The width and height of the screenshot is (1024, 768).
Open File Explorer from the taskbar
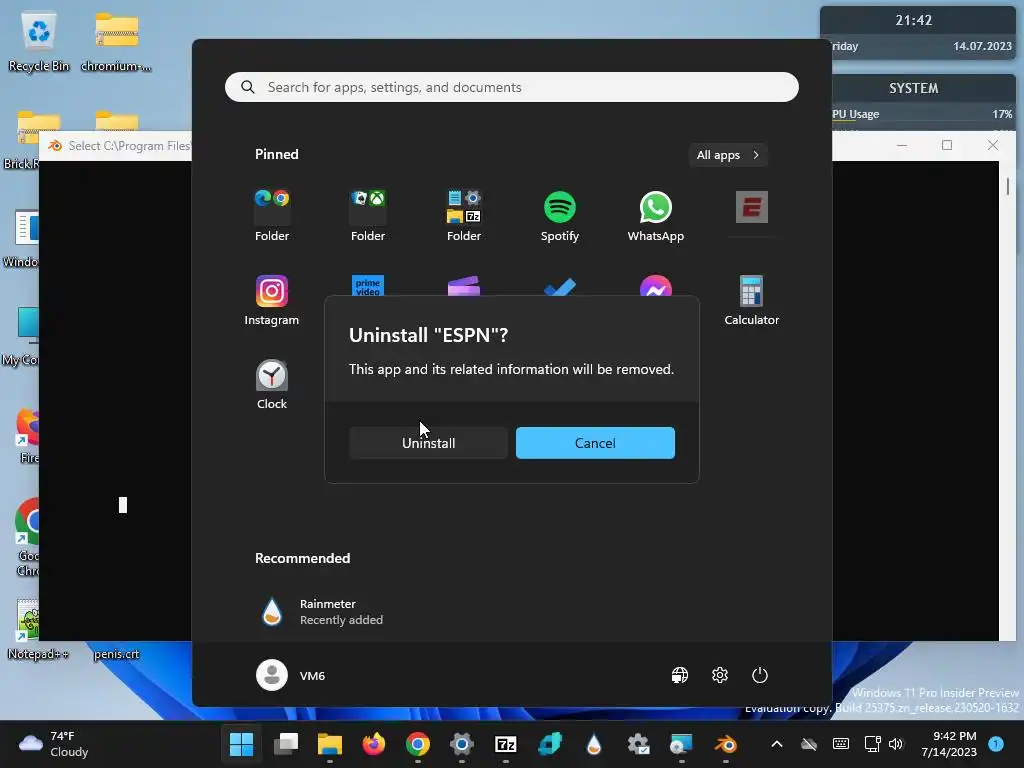click(330, 744)
